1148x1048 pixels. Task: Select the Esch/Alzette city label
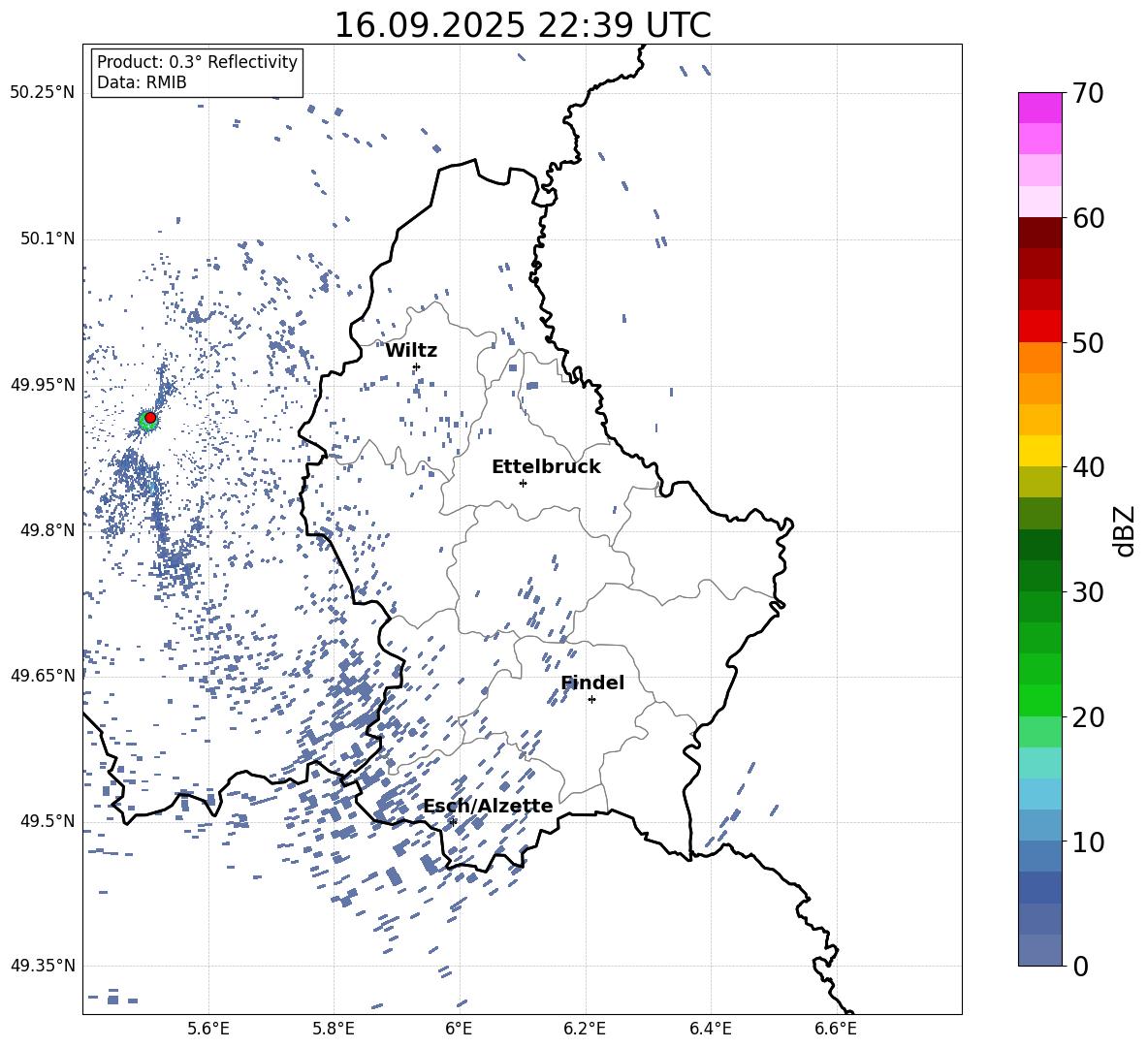pyautogui.click(x=488, y=806)
